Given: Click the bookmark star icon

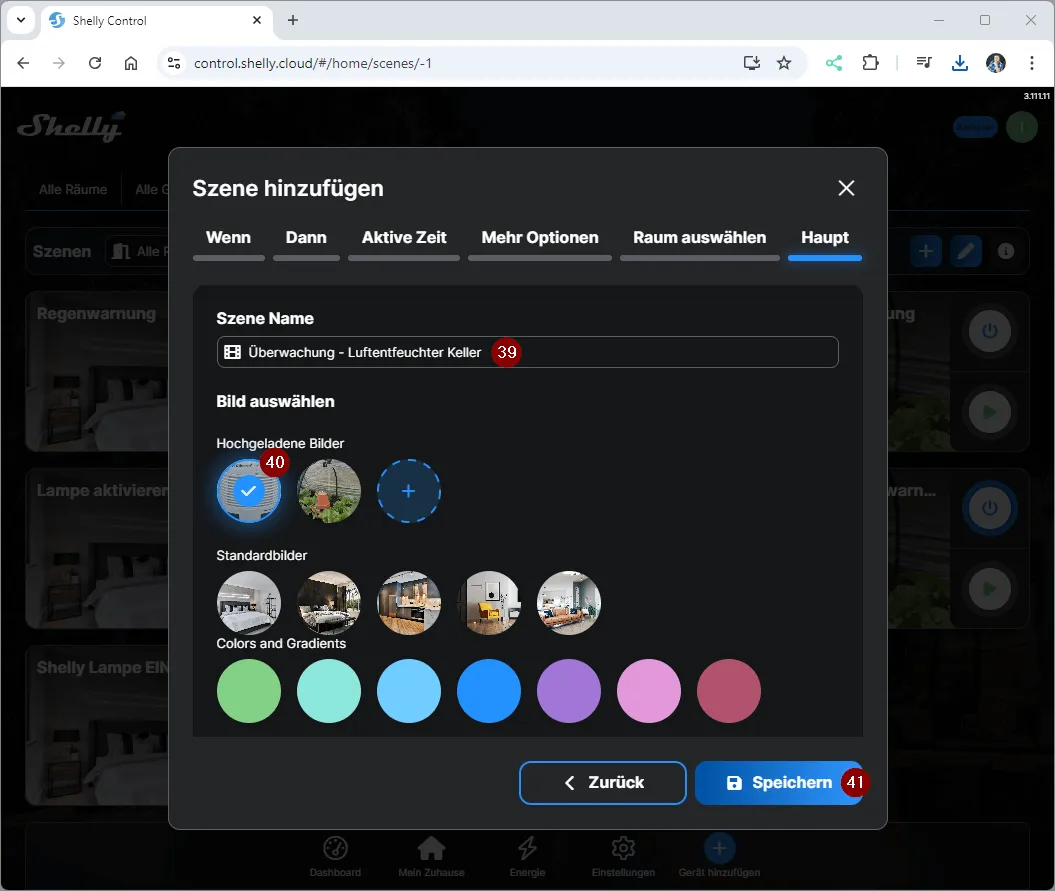Looking at the screenshot, I should (784, 63).
